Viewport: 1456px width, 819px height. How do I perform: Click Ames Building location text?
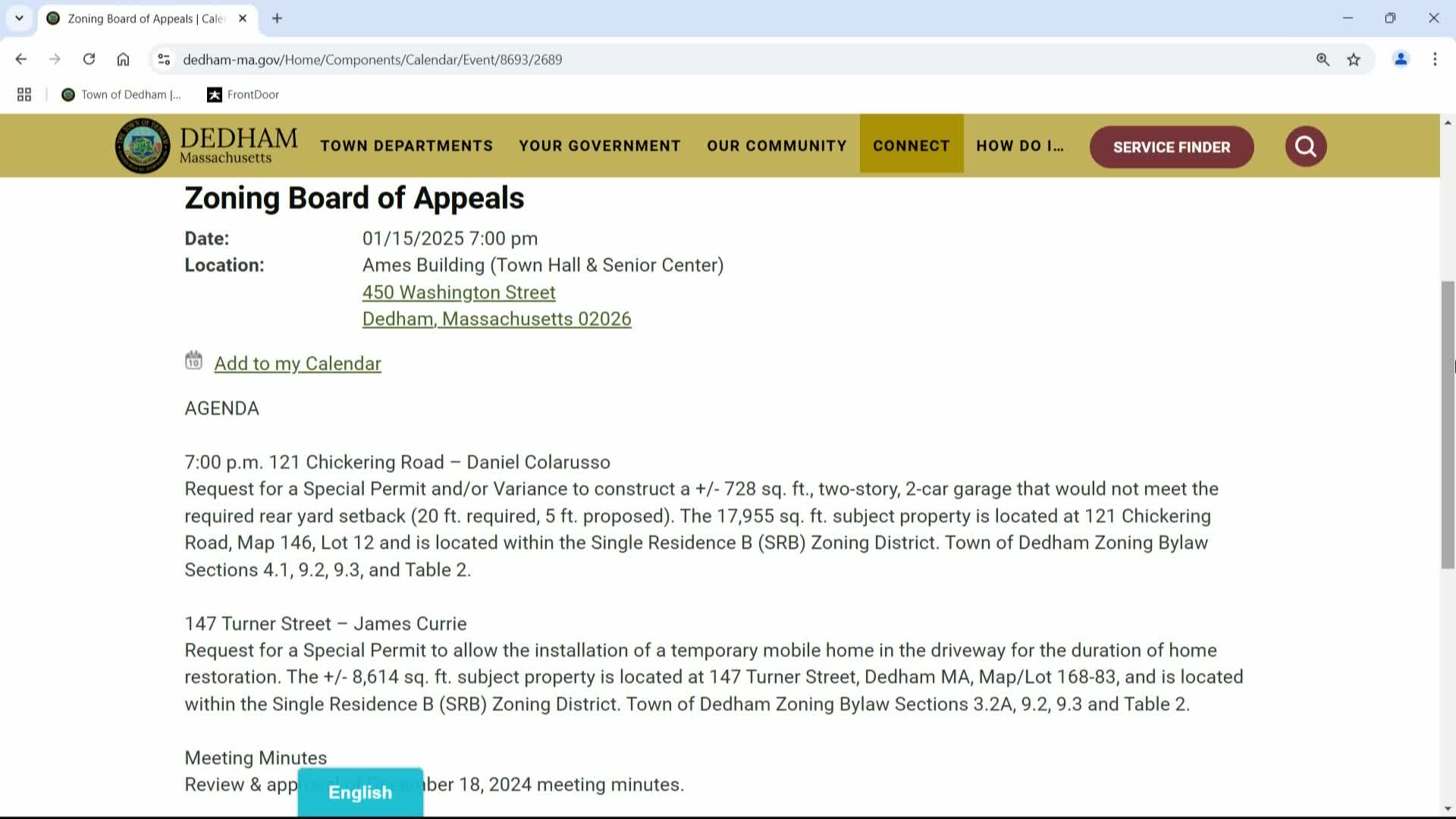(543, 265)
